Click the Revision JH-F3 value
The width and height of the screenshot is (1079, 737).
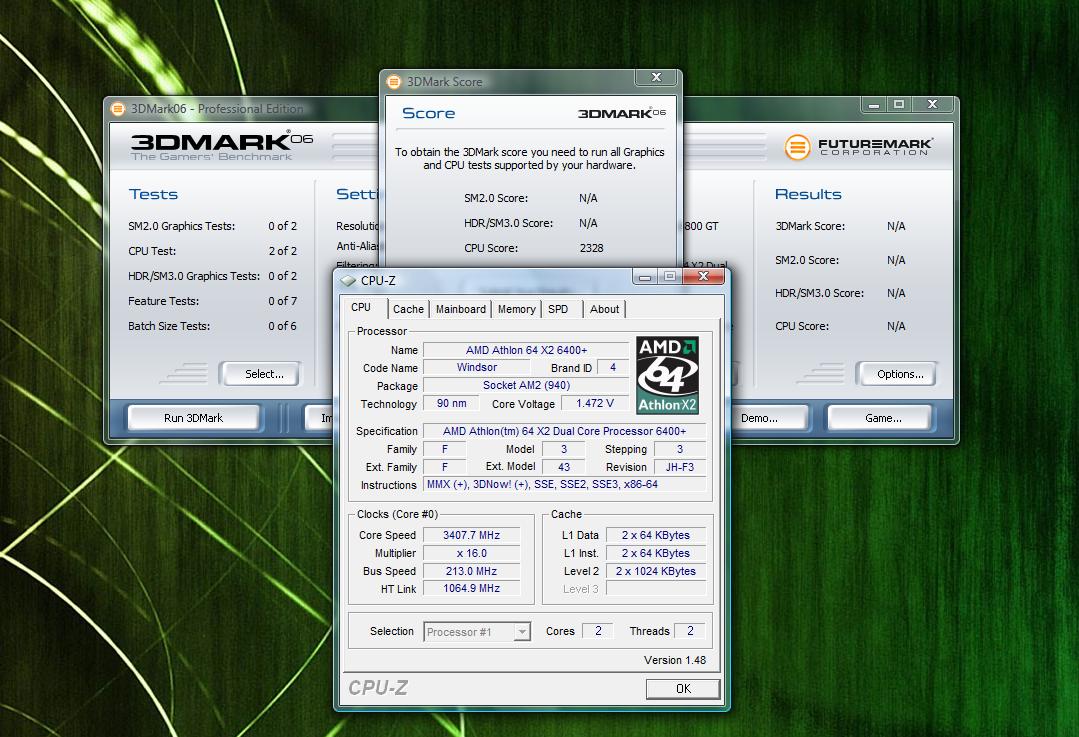680,467
